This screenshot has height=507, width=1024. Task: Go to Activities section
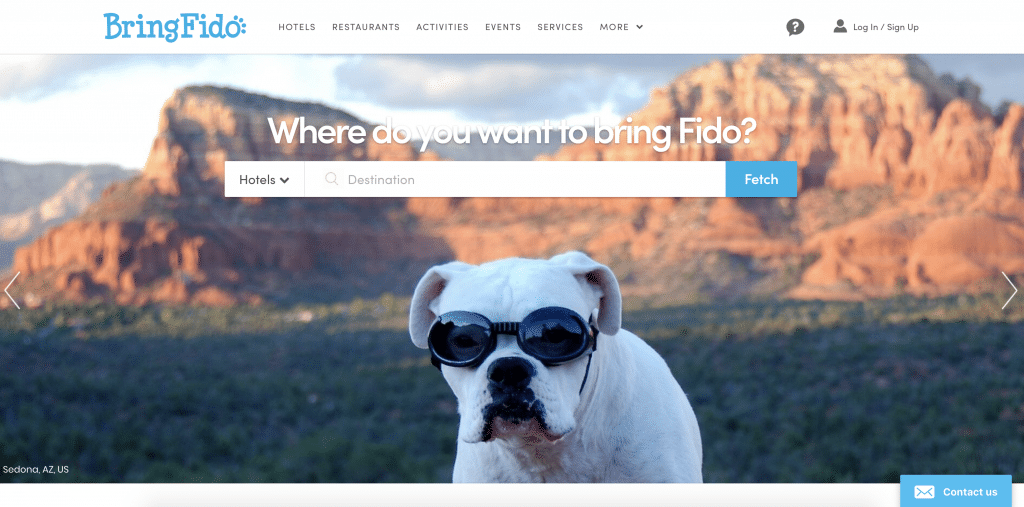tap(442, 27)
